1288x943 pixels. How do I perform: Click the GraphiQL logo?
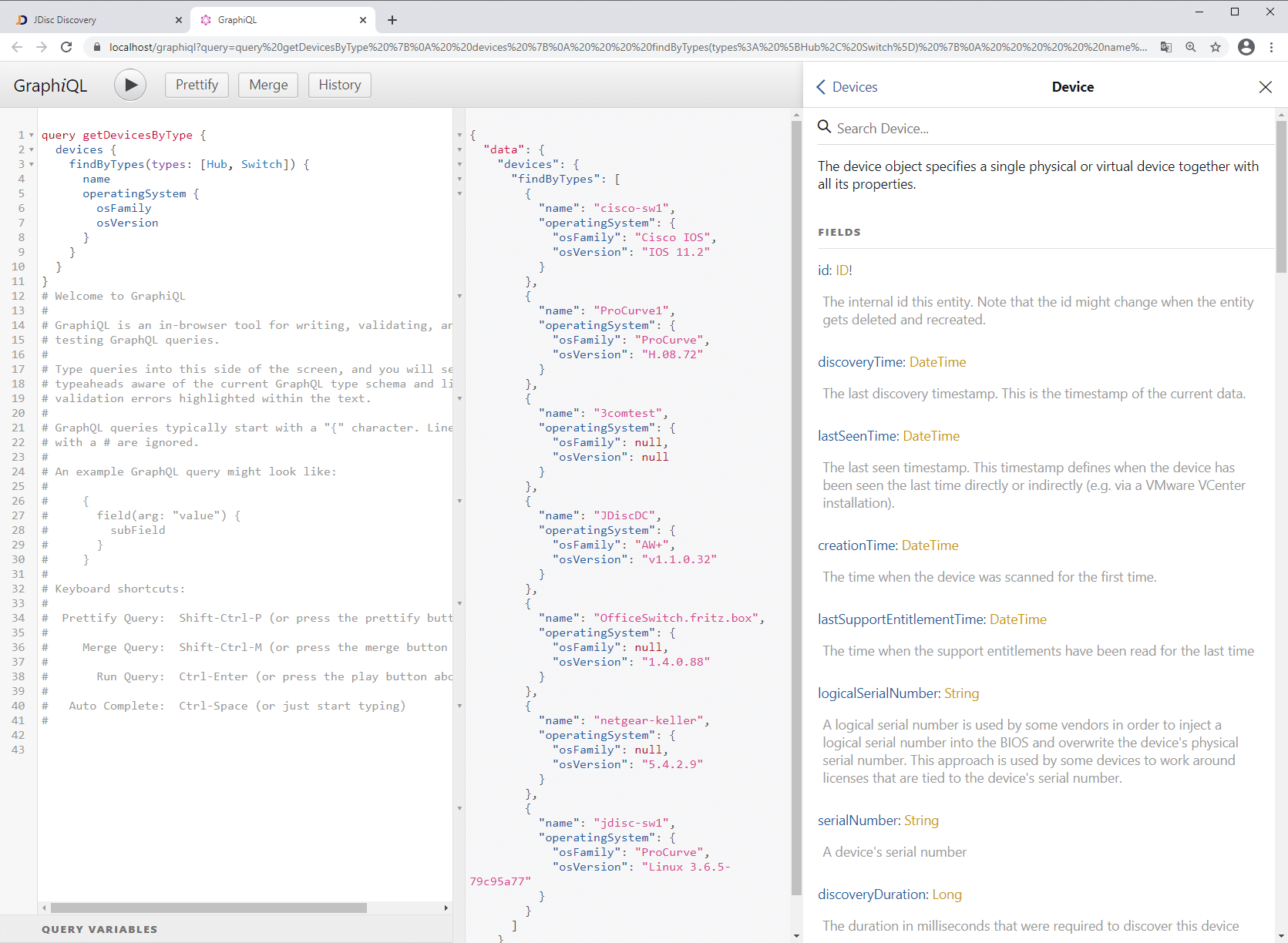click(50, 85)
